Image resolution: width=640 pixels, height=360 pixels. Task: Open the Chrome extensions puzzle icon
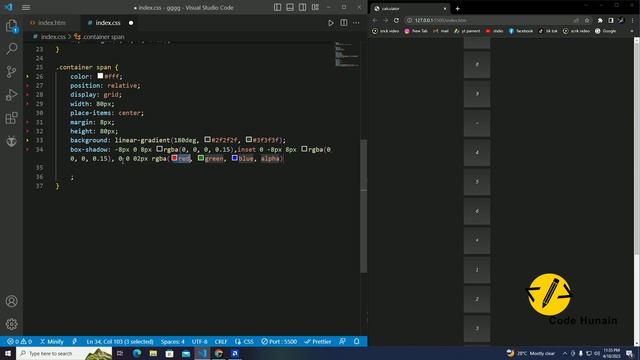600,20
